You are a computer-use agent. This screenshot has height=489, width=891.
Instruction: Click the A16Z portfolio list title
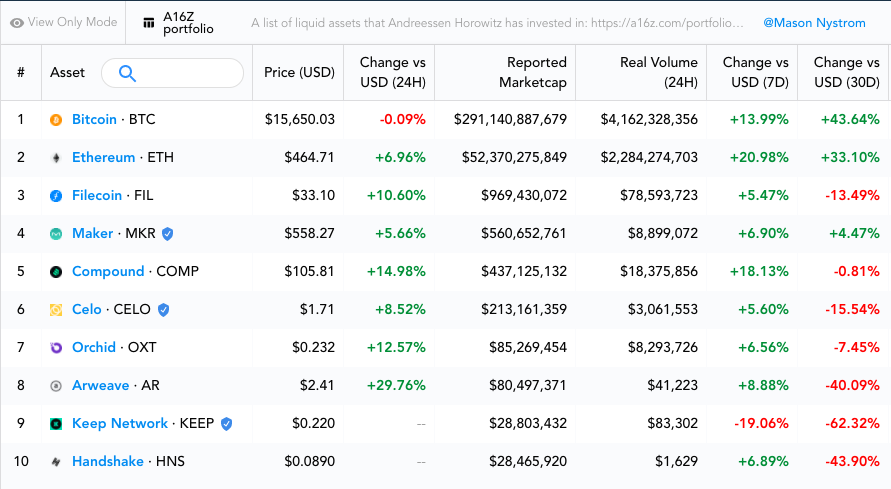point(188,23)
